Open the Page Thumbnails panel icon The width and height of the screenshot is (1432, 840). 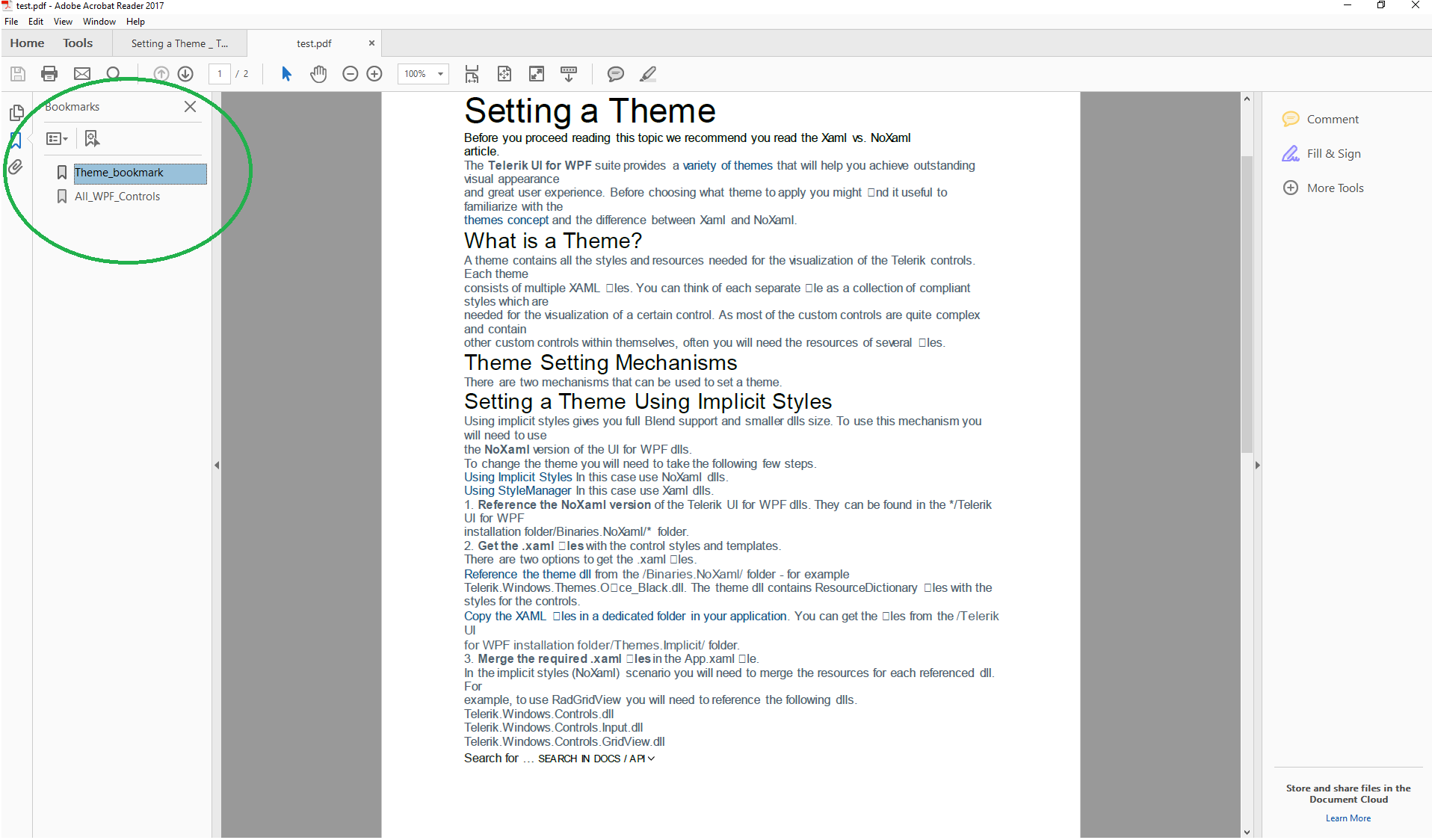coord(16,113)
